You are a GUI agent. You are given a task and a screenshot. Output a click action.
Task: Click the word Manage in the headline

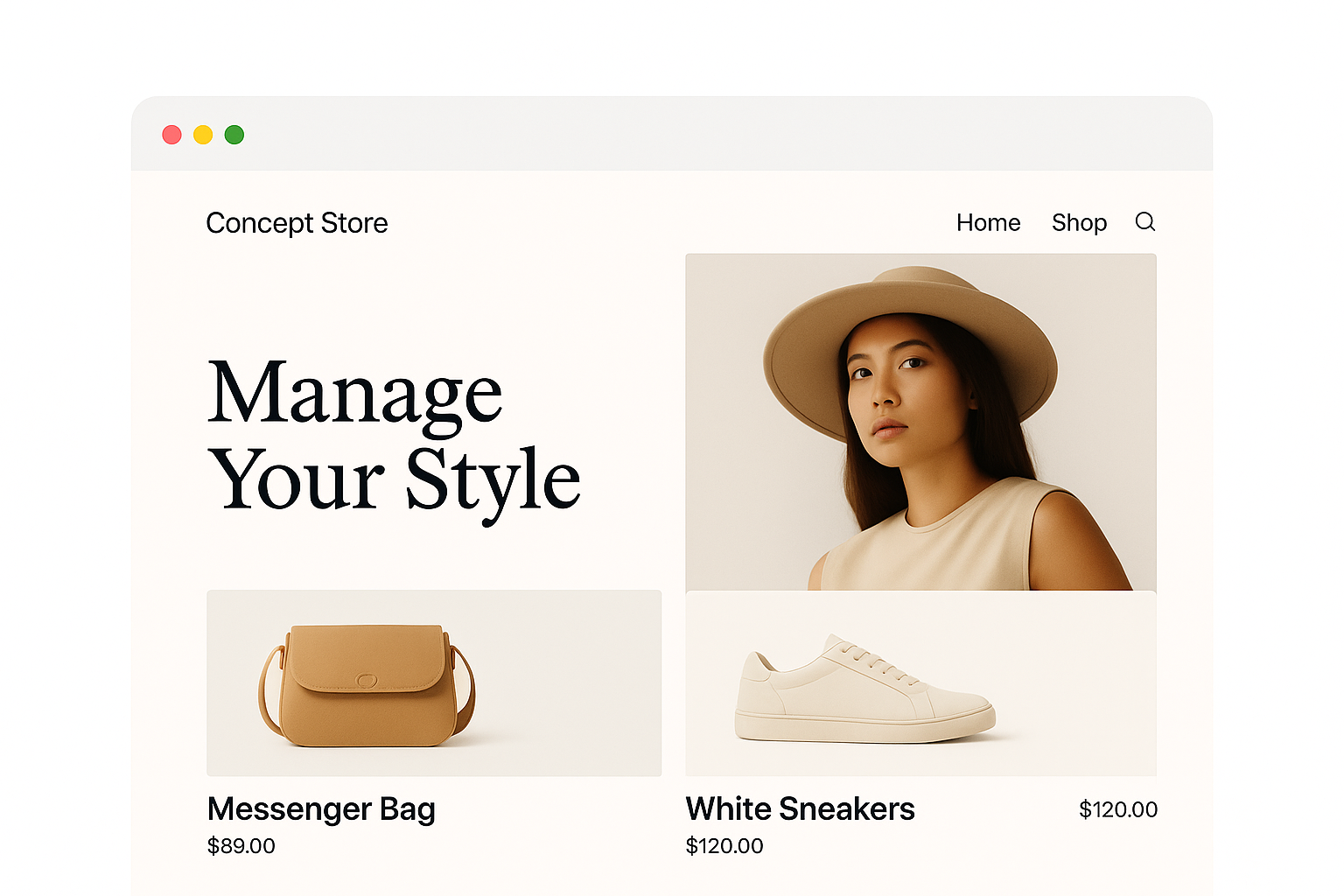click(x=355, y=394)
